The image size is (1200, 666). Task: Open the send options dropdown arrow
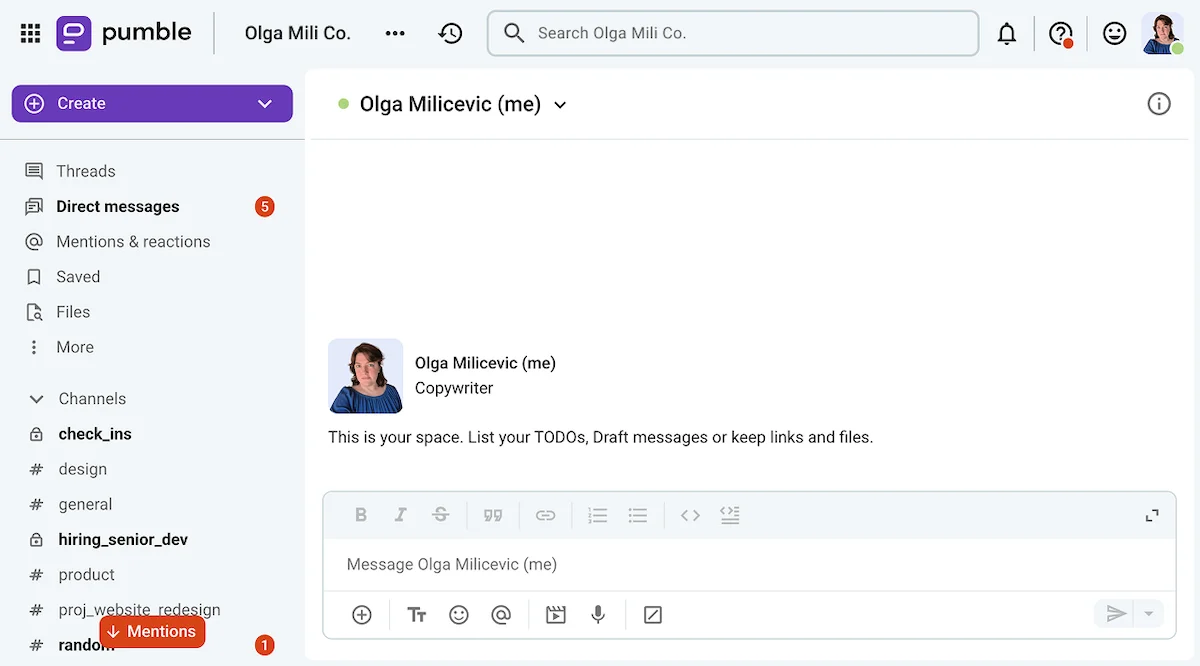[x=1148, y=613]
